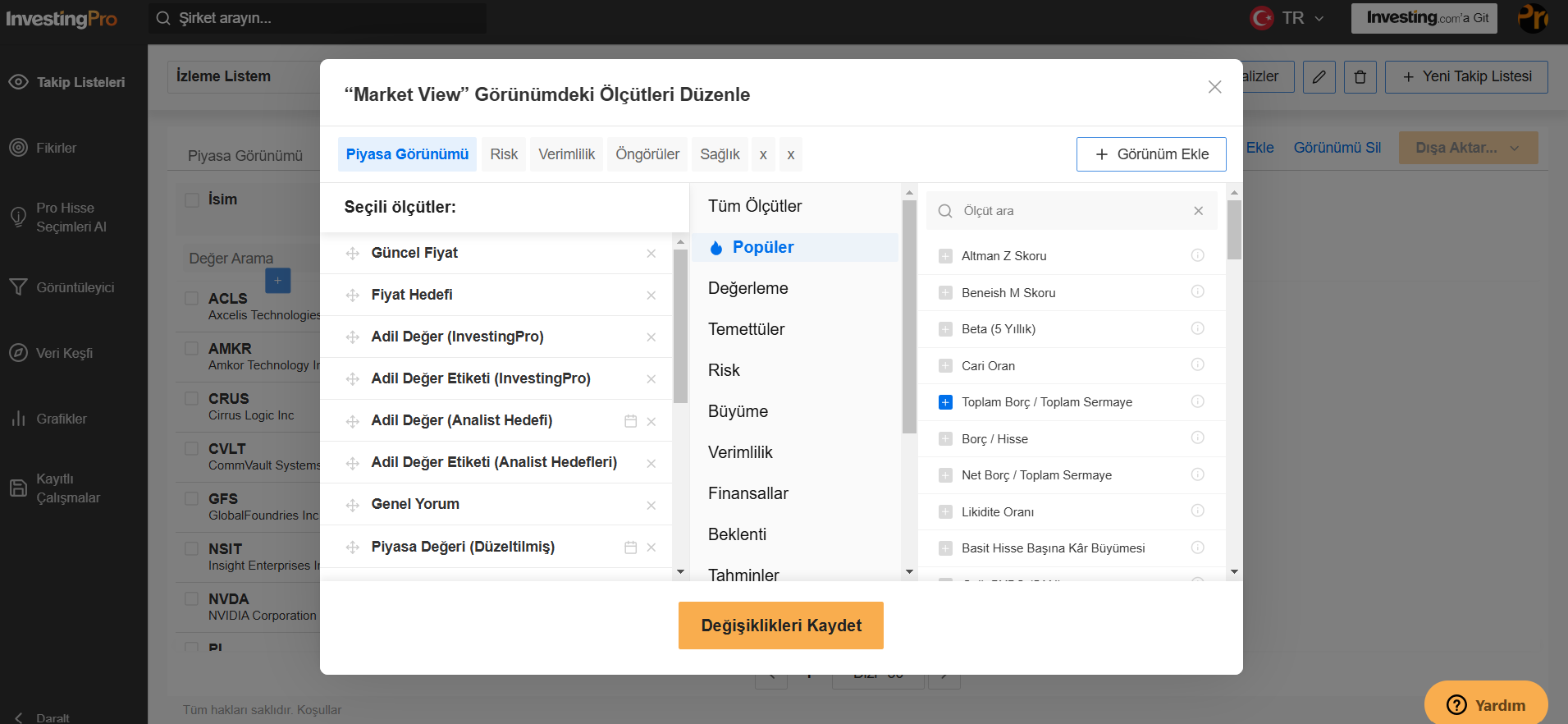
Task: Switch to Piyasa Görünümü tab
Action: pos(407,154)
